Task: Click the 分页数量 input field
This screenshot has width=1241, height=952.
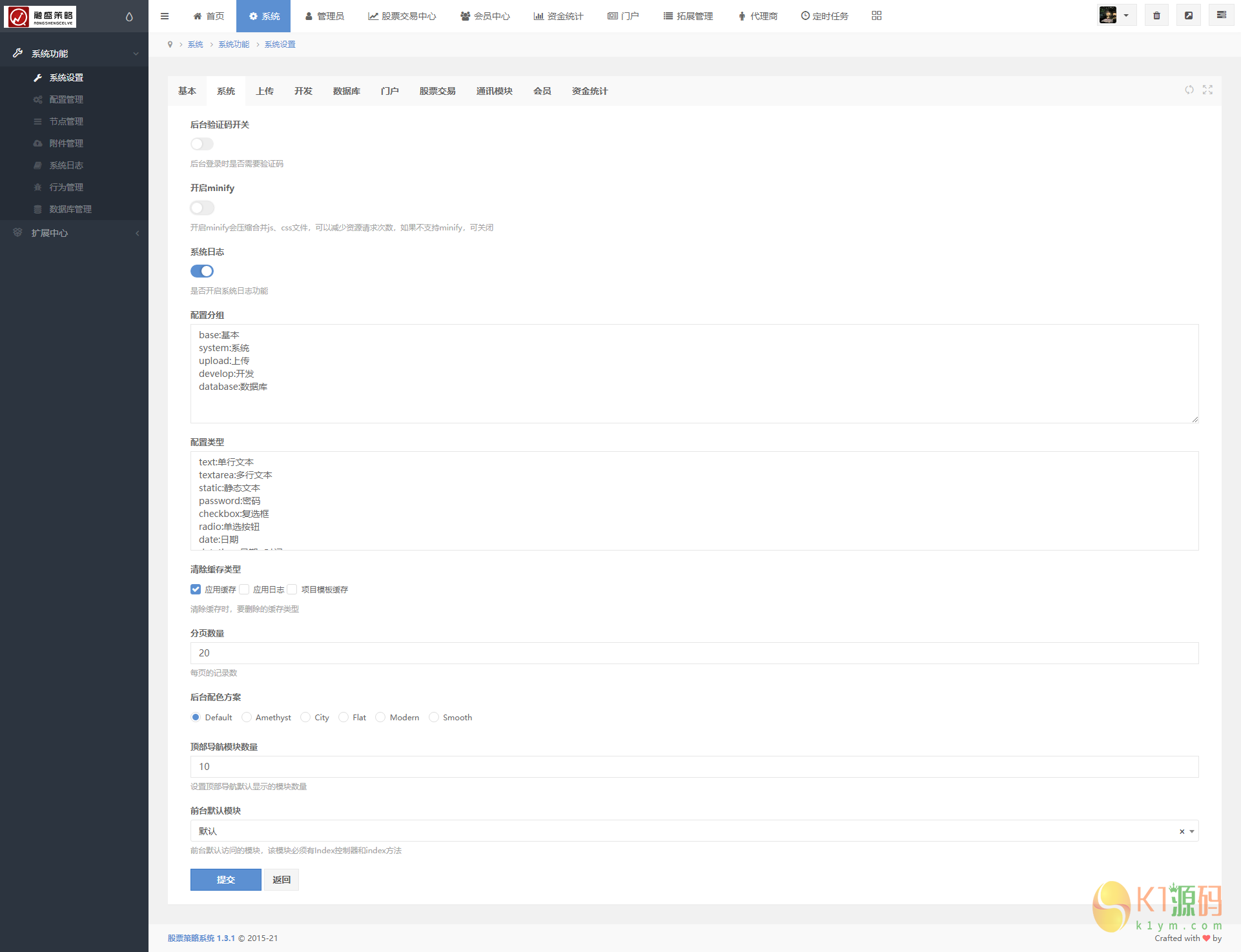Action: 693,653
